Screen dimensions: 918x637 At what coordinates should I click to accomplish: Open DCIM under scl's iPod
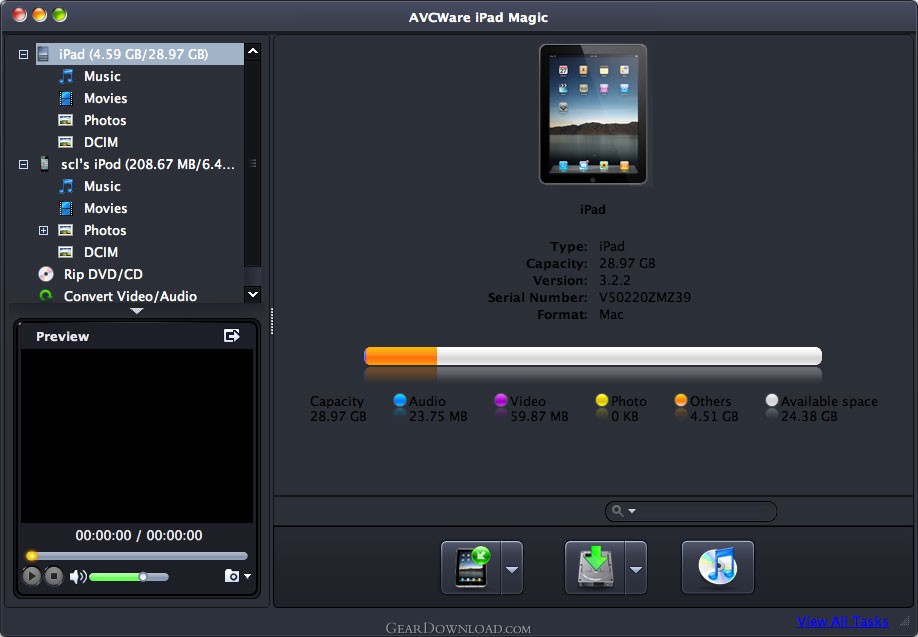pyautogui.click(x=101, y=252)
